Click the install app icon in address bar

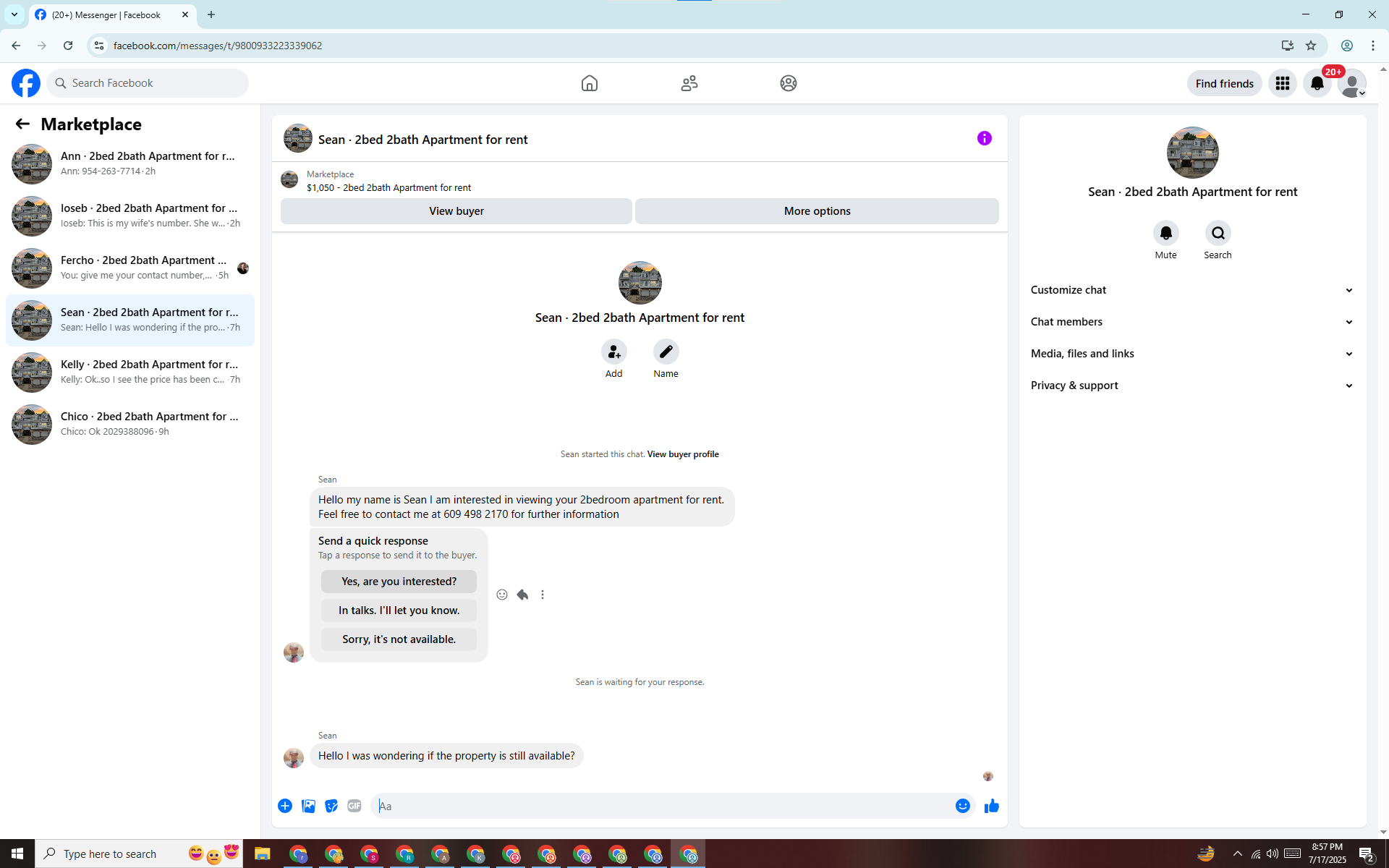click(x=1288, y=46)
